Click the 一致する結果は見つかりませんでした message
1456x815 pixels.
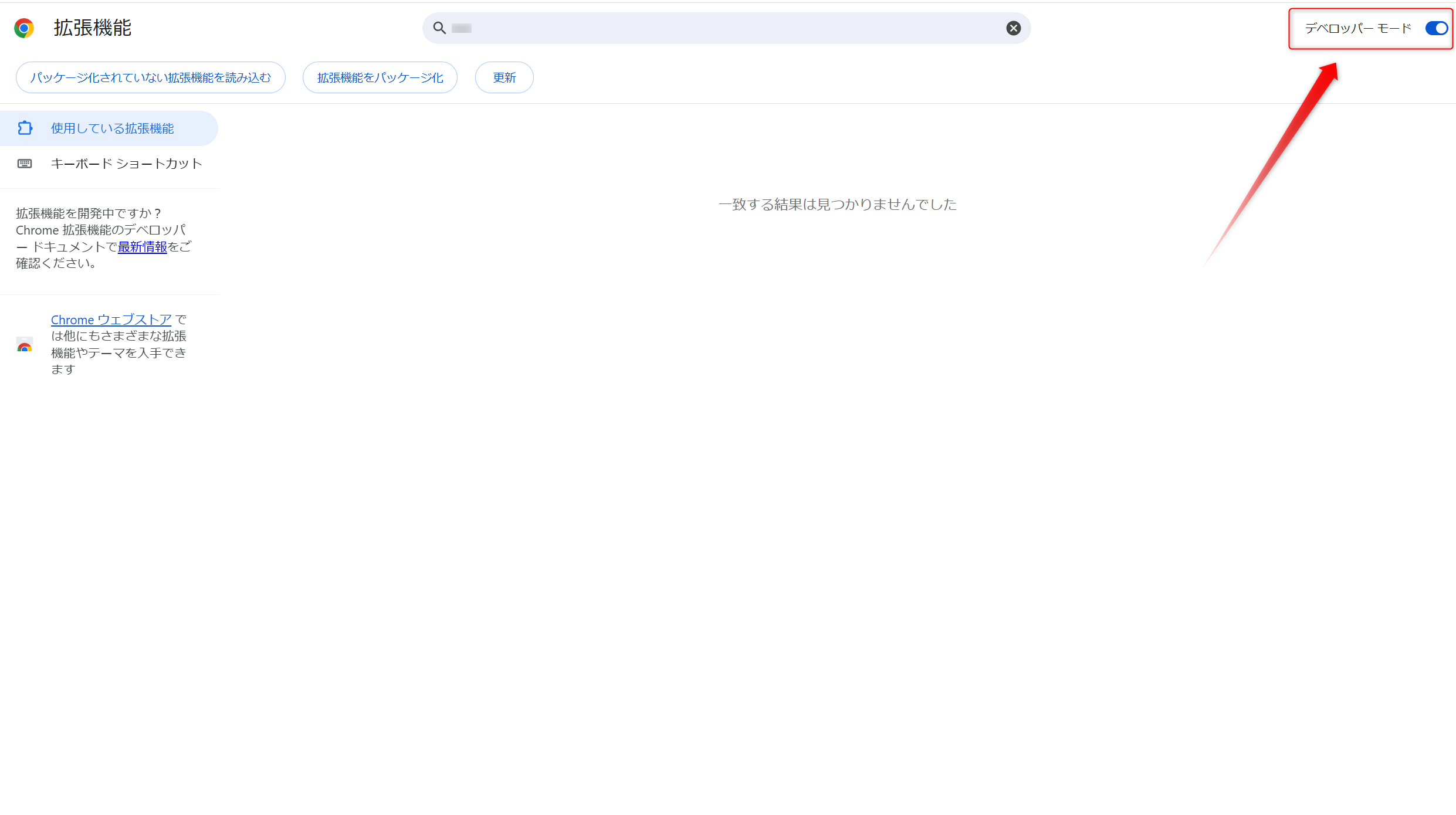click(x=837, y=204)
